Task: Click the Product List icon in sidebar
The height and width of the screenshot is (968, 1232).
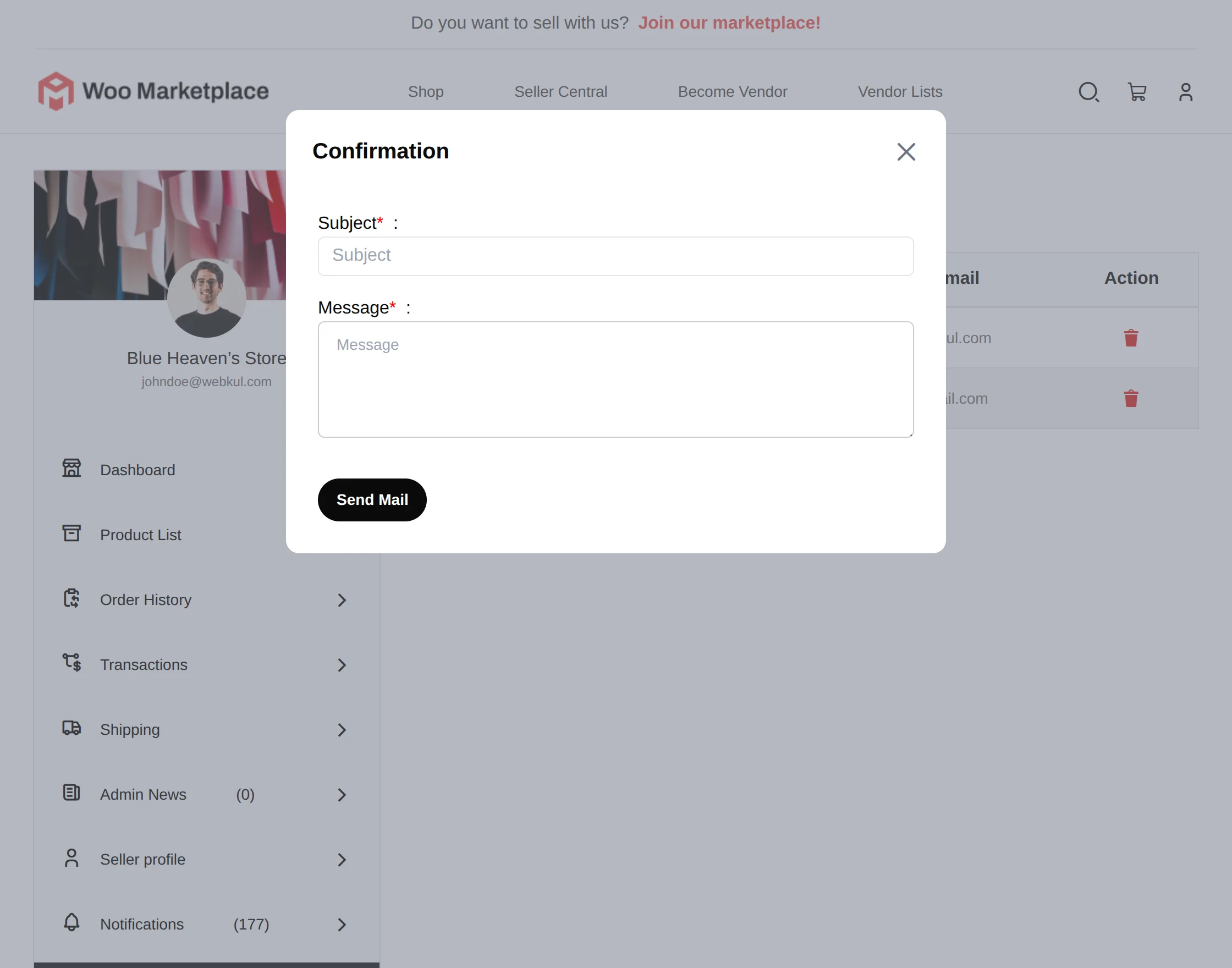Action: 71,533
